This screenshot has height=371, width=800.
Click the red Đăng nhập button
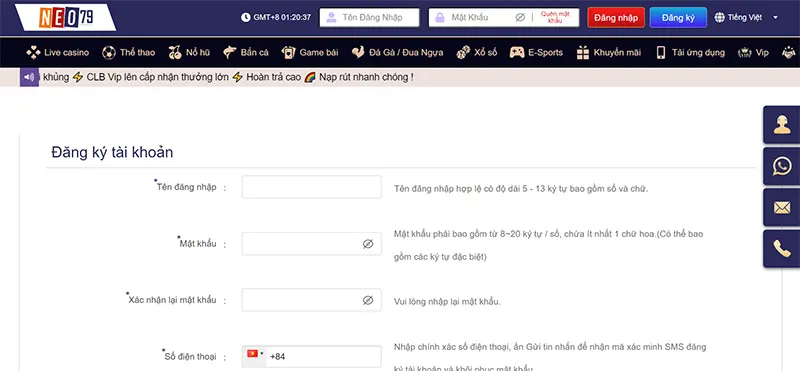coord(616,17)
